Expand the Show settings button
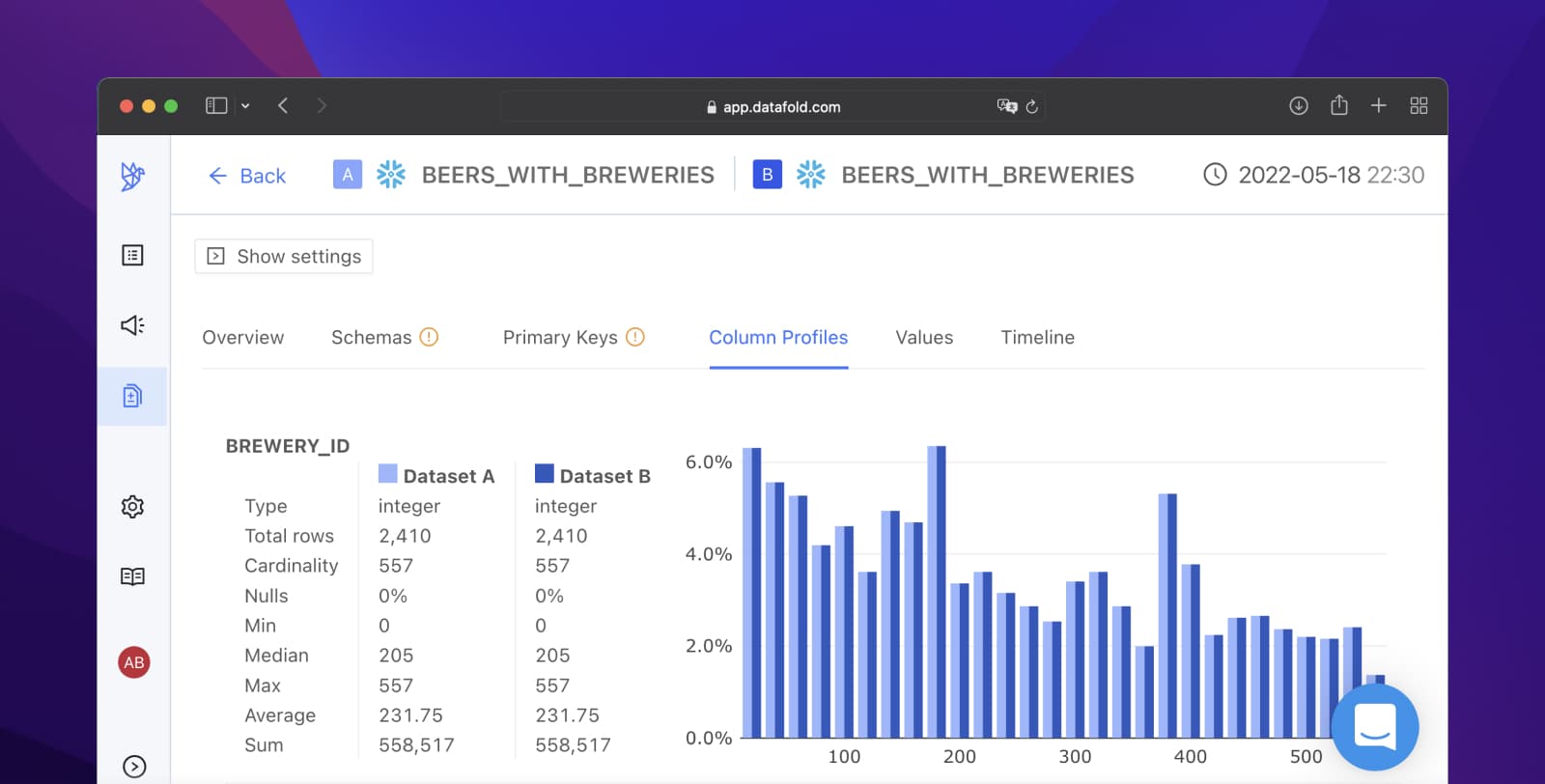Image resolution: width=1545 pixels, height=784 pixels. tap(284, 256)
